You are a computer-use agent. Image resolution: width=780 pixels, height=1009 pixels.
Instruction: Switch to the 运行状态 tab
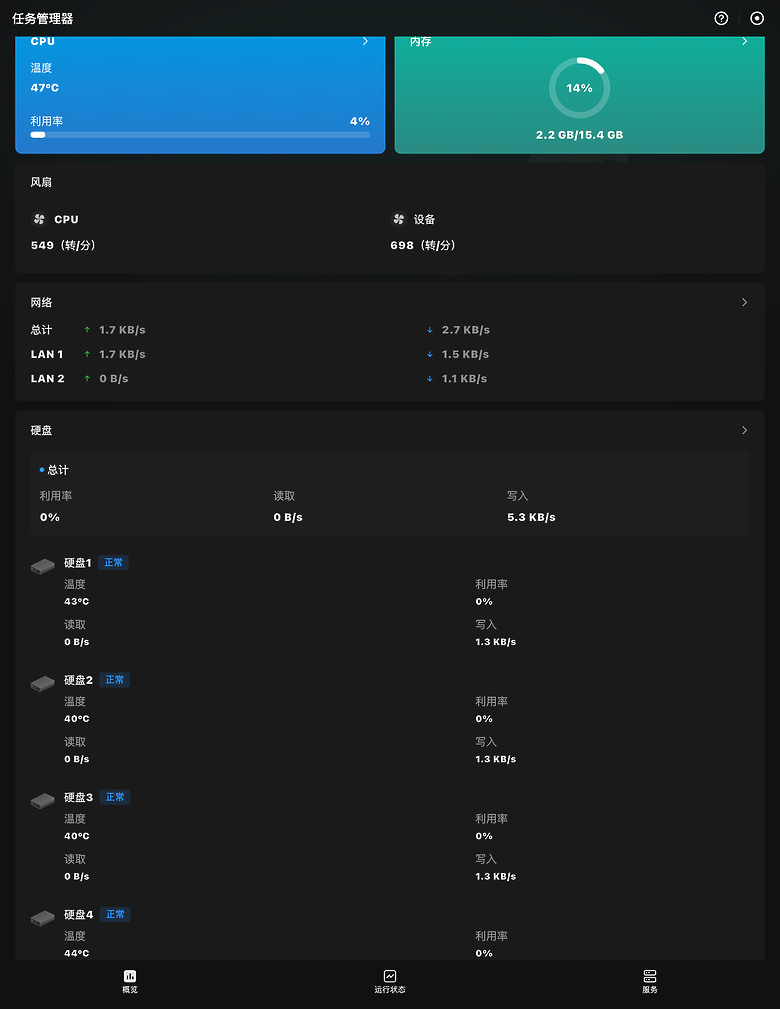click(390, 981)
